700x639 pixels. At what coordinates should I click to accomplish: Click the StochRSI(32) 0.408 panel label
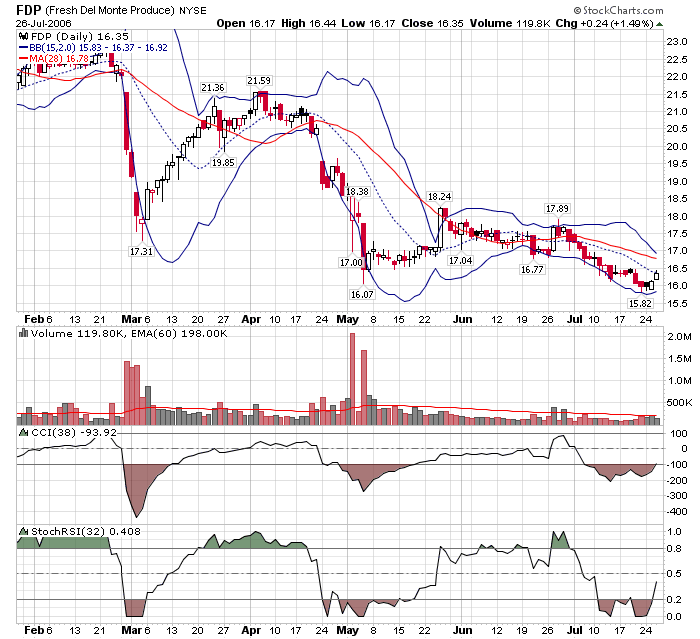click(x=86, y=531)
